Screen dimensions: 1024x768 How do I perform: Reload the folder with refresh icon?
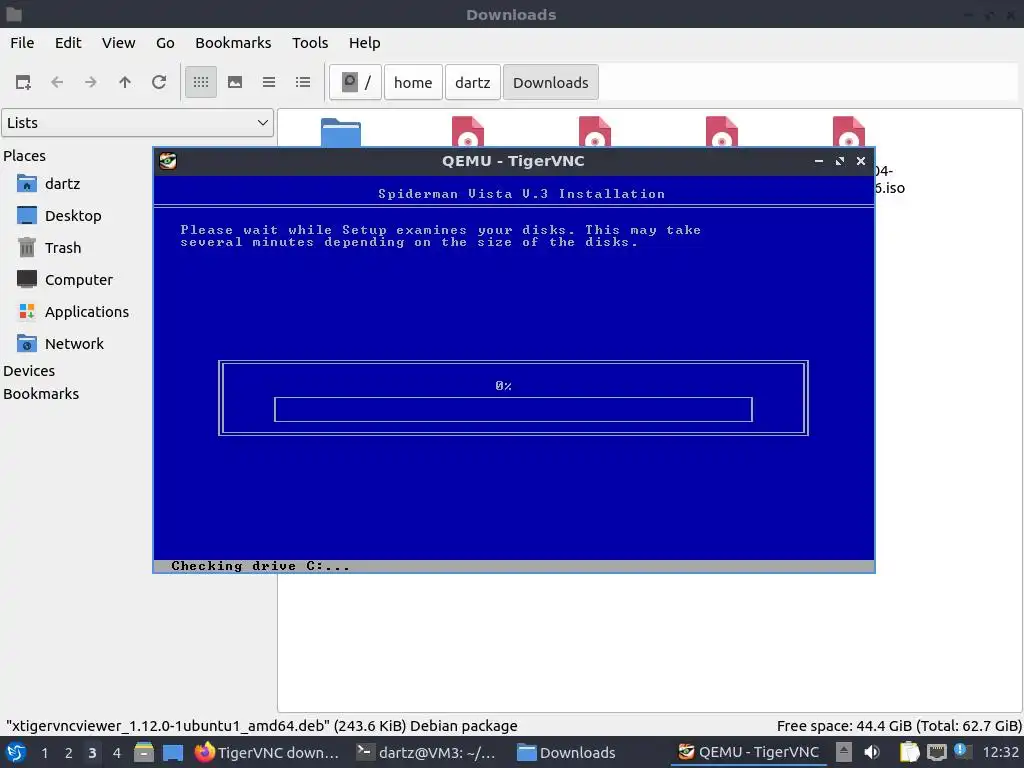click(159, 82)
